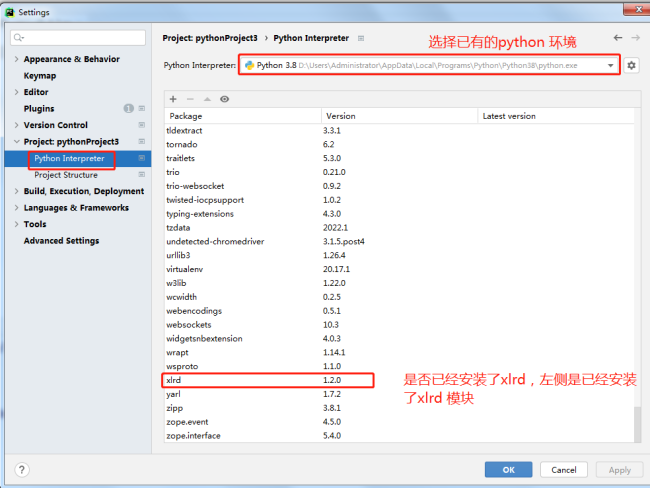Click the search magnifier icon
Image resolution: width=650 pixels, height=488 pixels.
19,38
